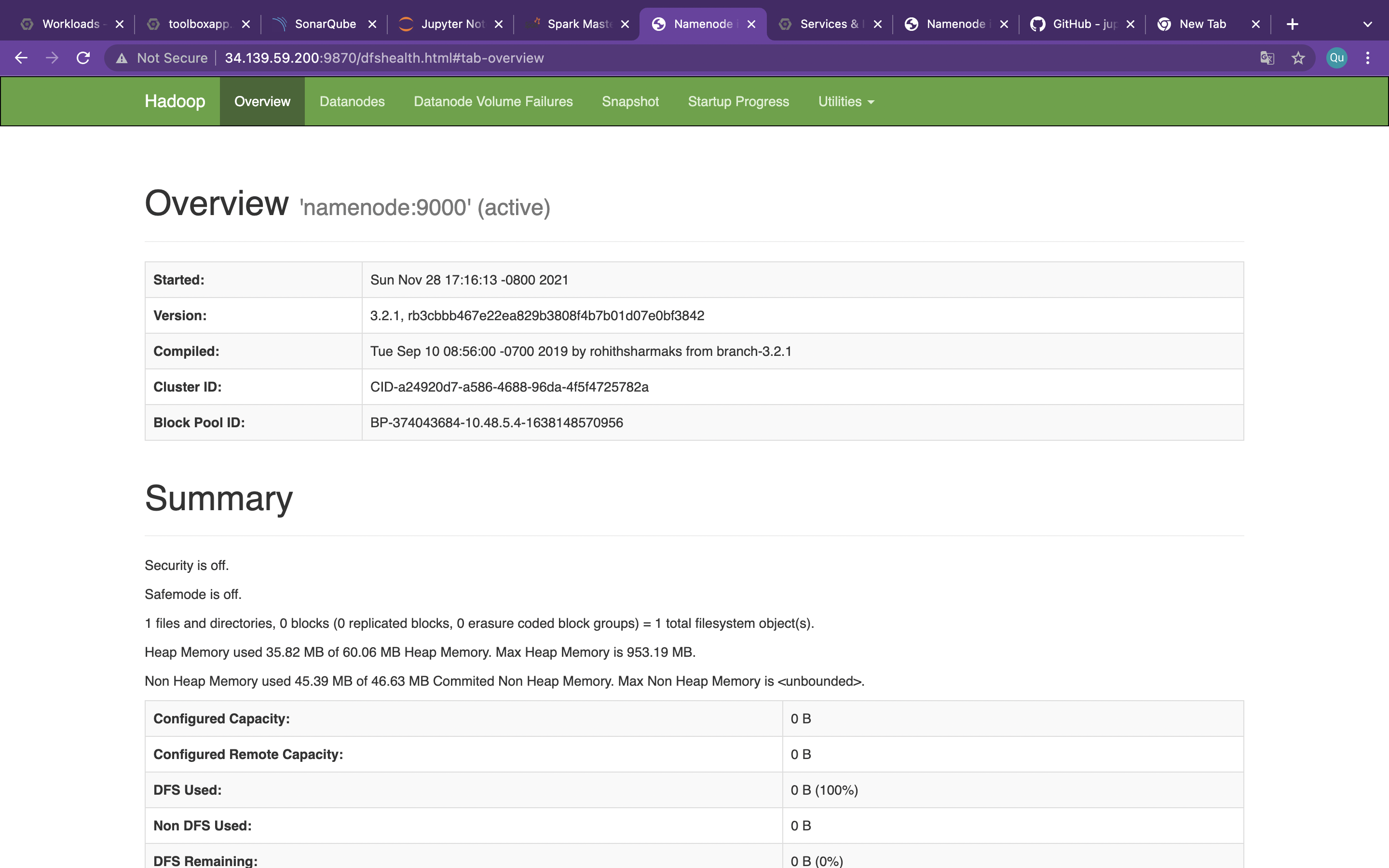Open Google Translate in the address bar
This screenshot has height=868, width=1389.
1268,57
